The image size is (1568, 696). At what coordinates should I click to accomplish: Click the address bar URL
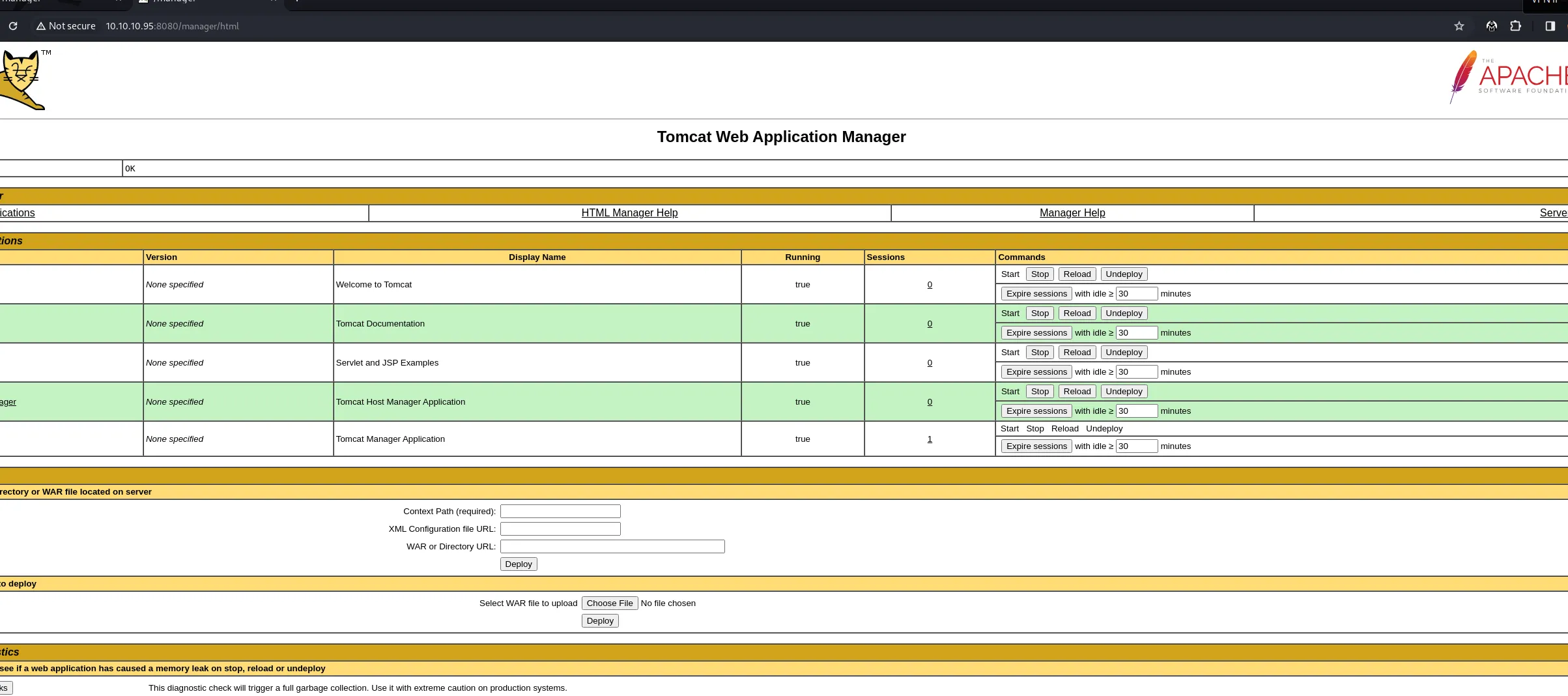pos(172,26)
